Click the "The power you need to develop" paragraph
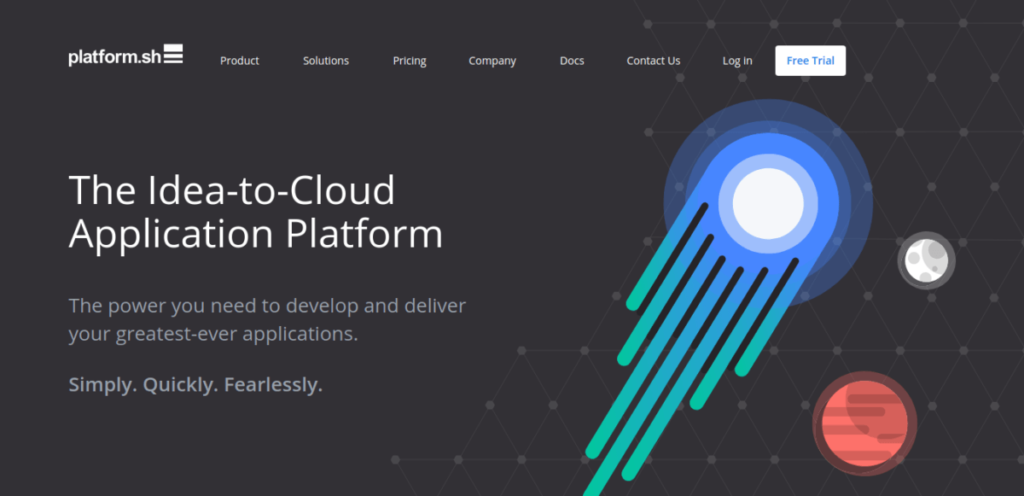This screenshot has width=1024, height=496. pos(267,320)
